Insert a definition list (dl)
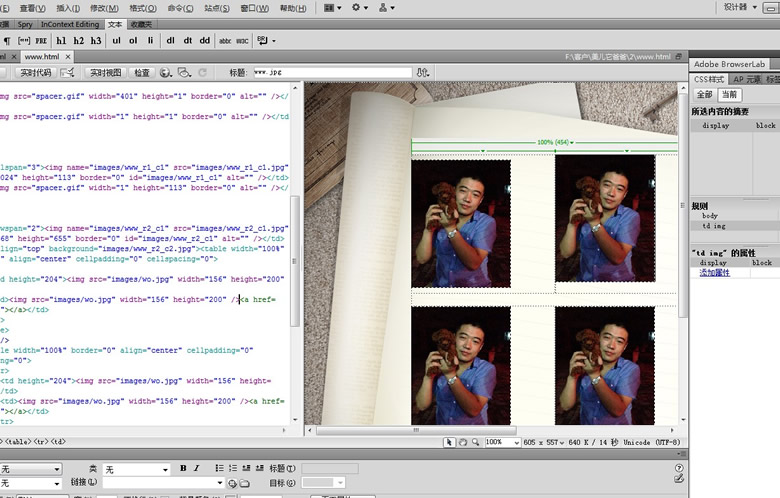The width and height of the screenshot is (780, 498). [170, 41]
